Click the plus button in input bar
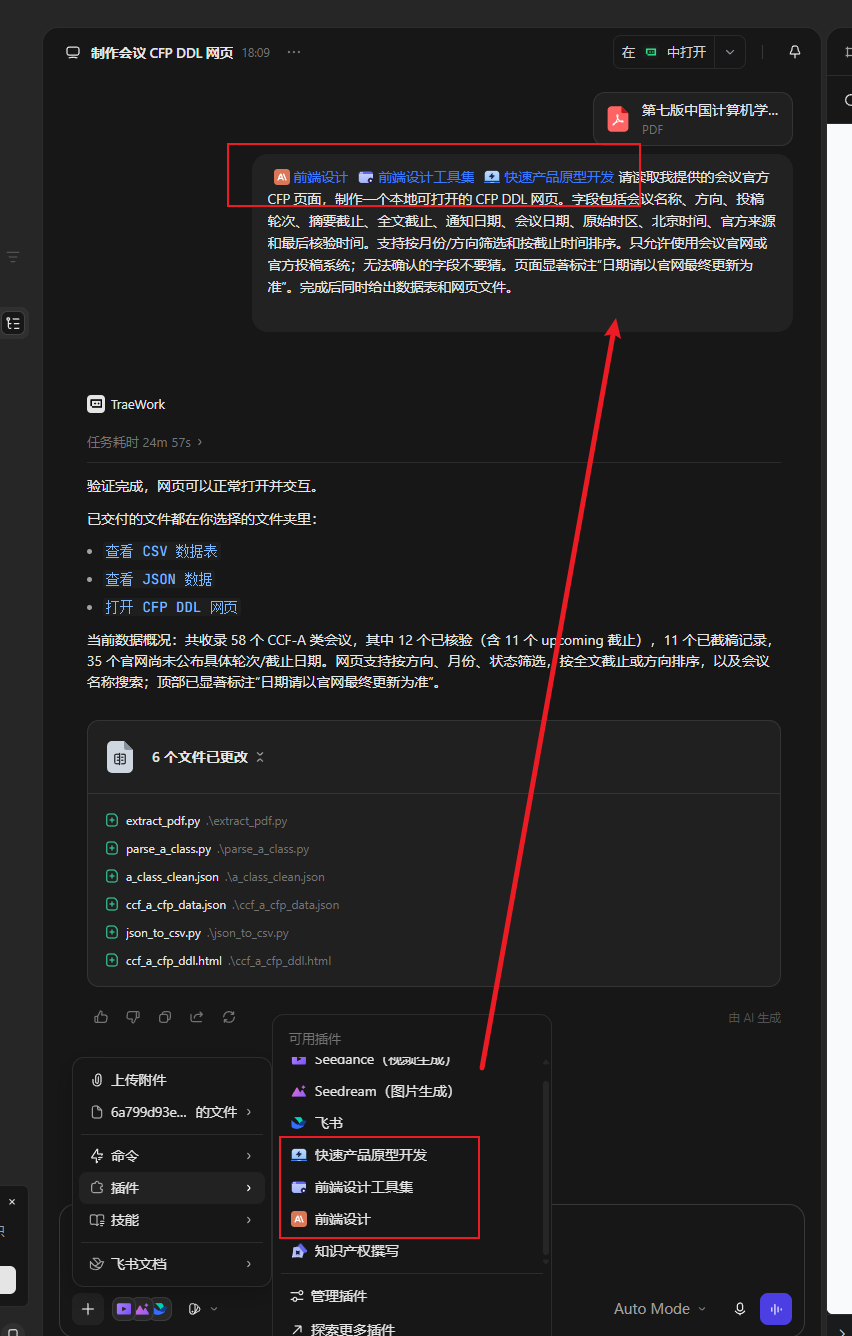Screen dimensions: 852x1336 tap(88, 1308)
